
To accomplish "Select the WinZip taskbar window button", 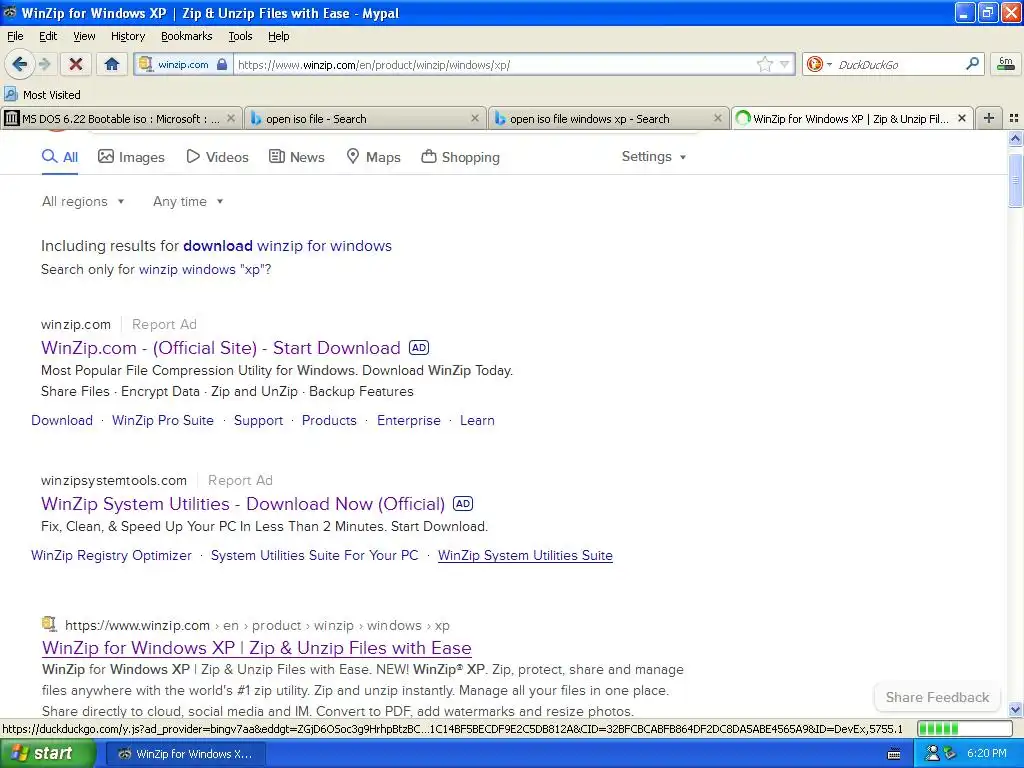I will [x=185, y=754].
